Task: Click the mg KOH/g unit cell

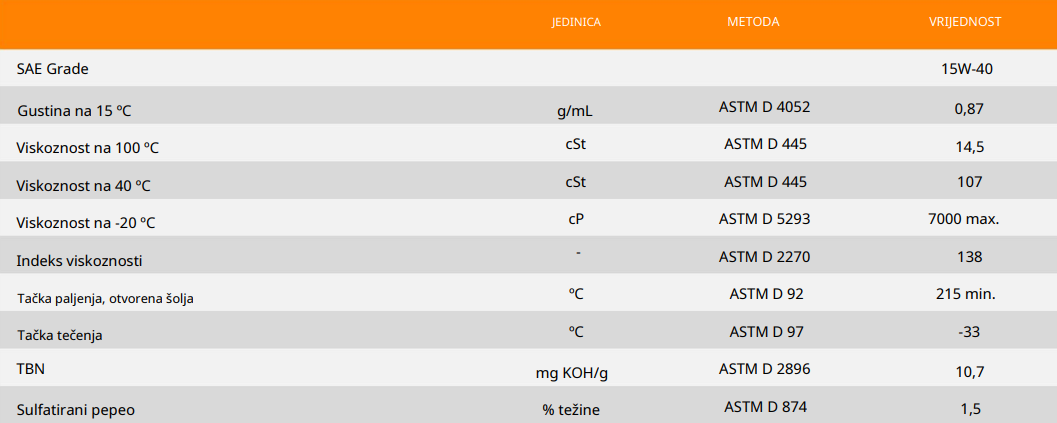Action: tap(572, 373)
